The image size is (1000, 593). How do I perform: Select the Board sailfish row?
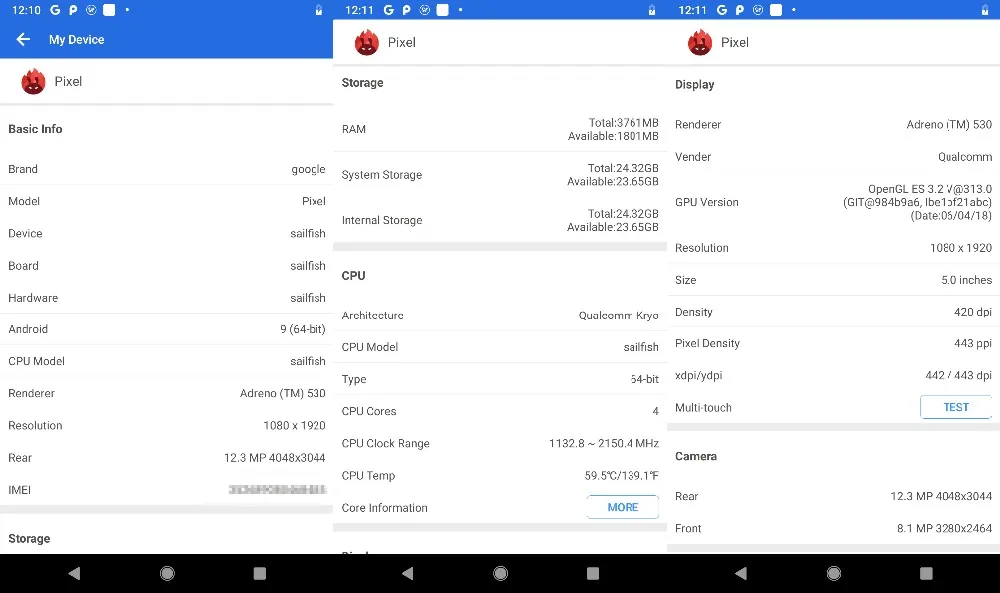166,265
